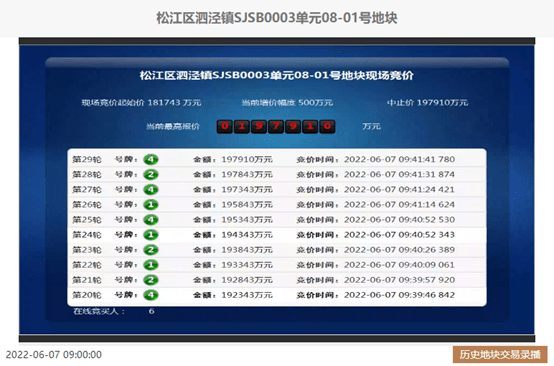Viewport: 554px width, 366px height.
Task: Click the panel heading 松江区泗泾镇SJSB0003单元08-01号地块现场竞价
Action: tap(277, 75)
